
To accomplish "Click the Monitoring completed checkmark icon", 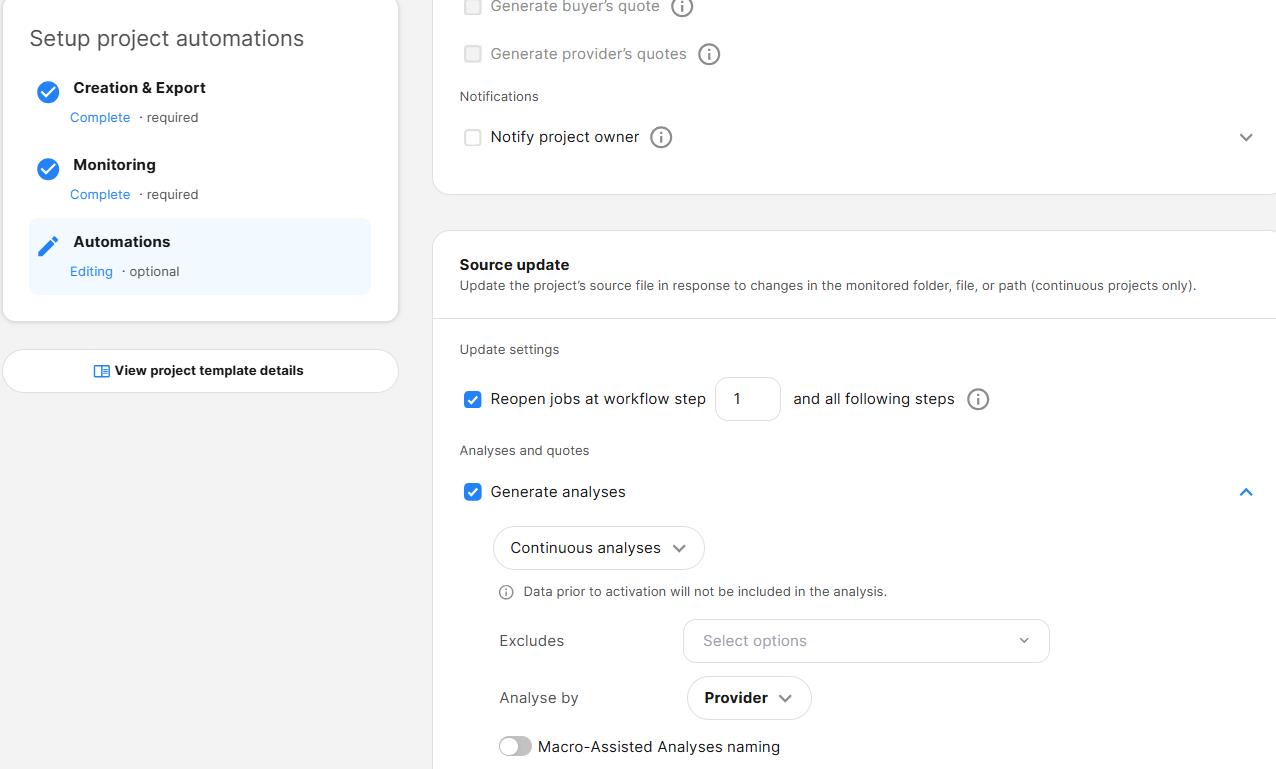I will point(48,169).
